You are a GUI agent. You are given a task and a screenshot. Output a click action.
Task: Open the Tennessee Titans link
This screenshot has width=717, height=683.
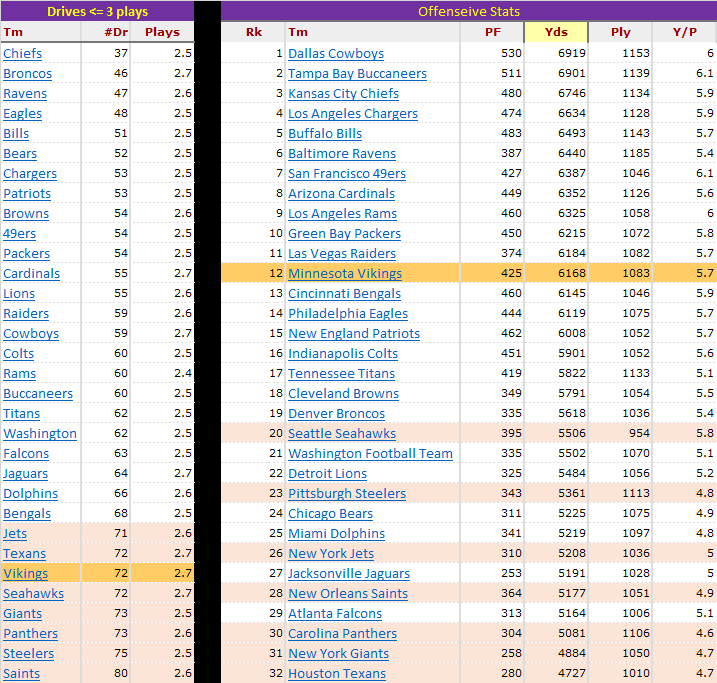tap(342, 374)
